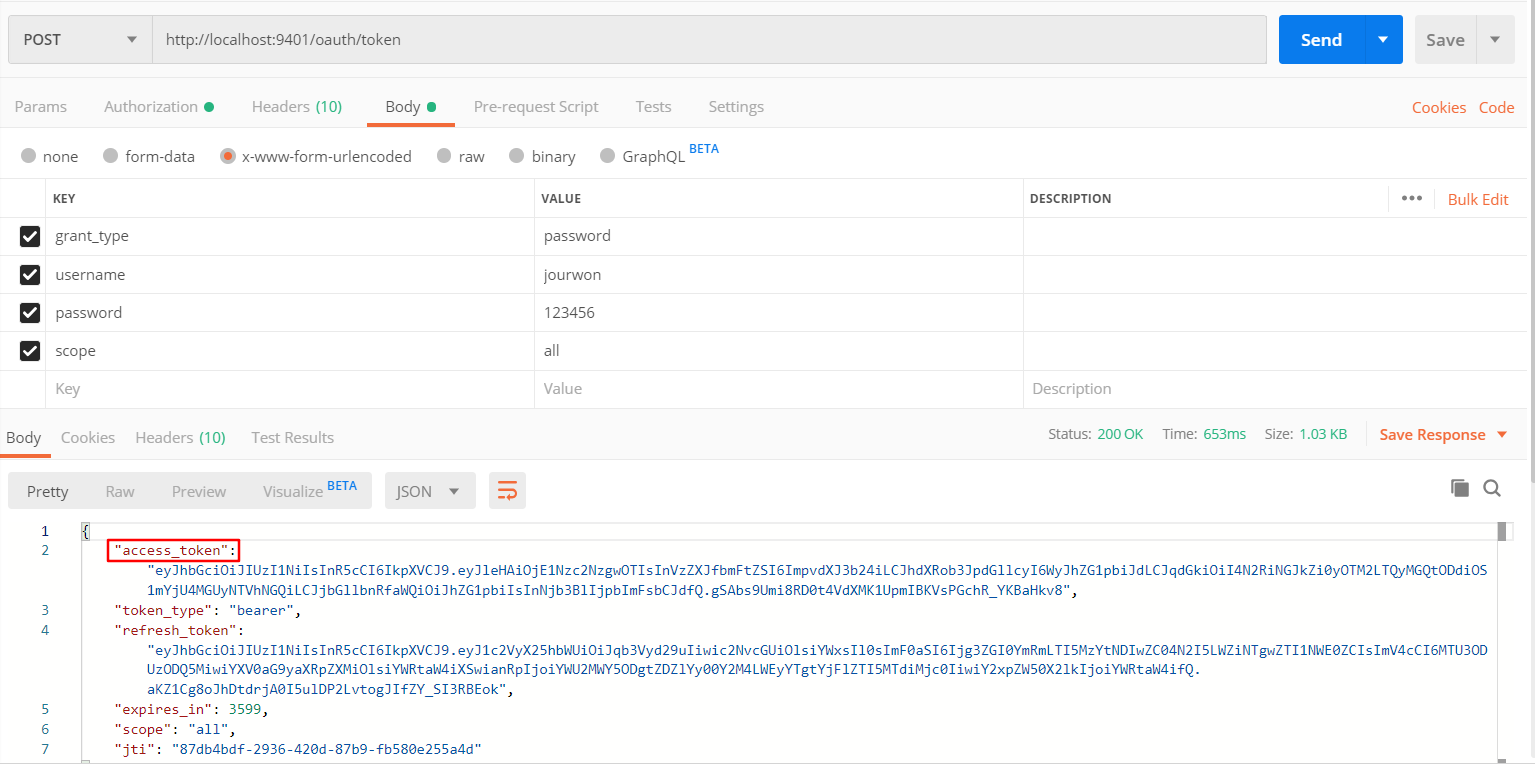Uncheck the grant_type parameter

[x=29, y=236]
